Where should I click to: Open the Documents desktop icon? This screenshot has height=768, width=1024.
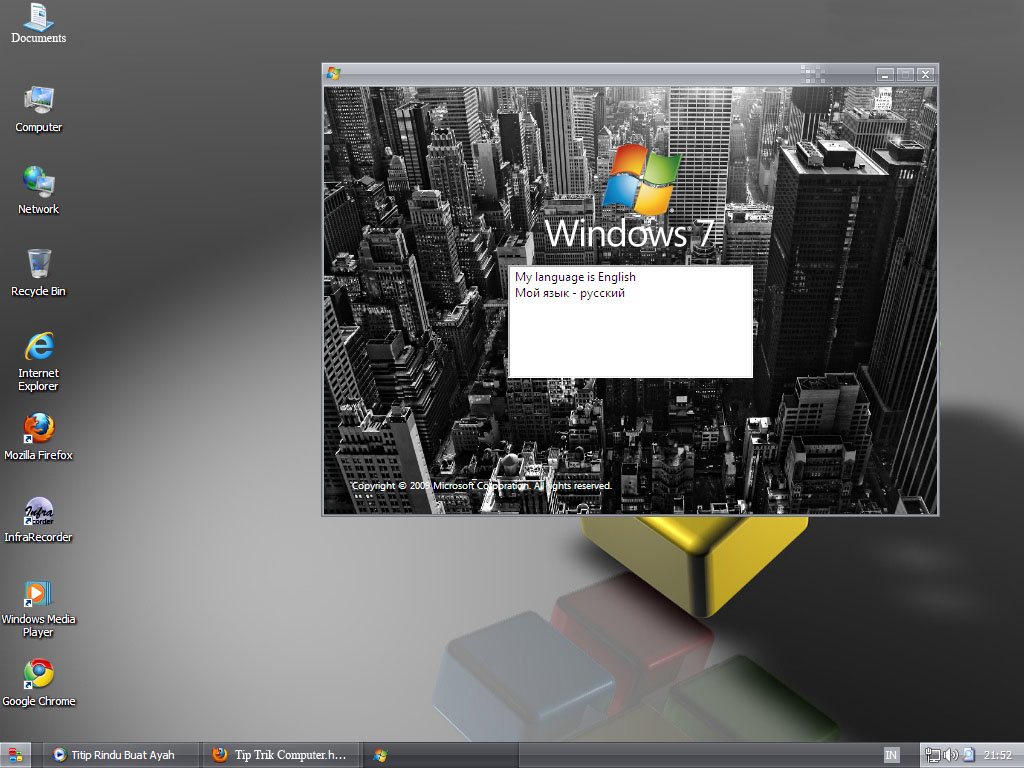pos(39,24)
